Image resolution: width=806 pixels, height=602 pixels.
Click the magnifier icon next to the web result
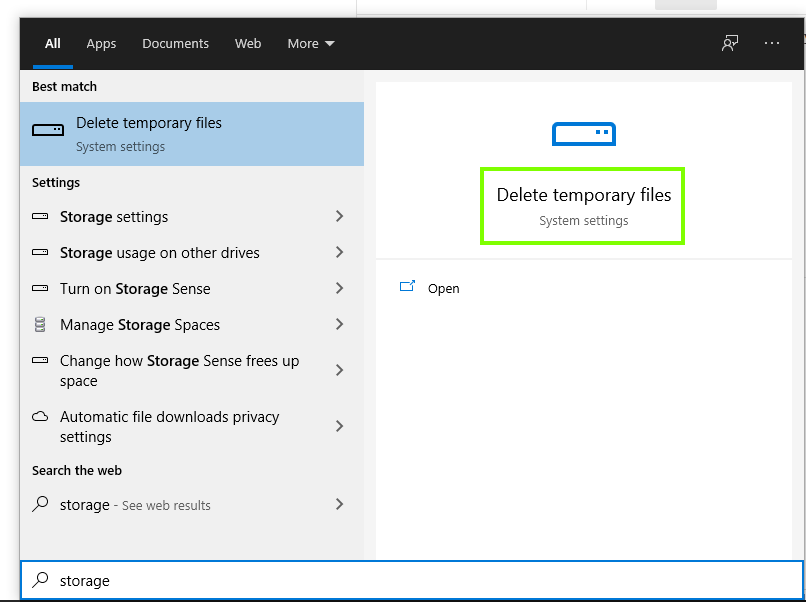pos(40,504)
